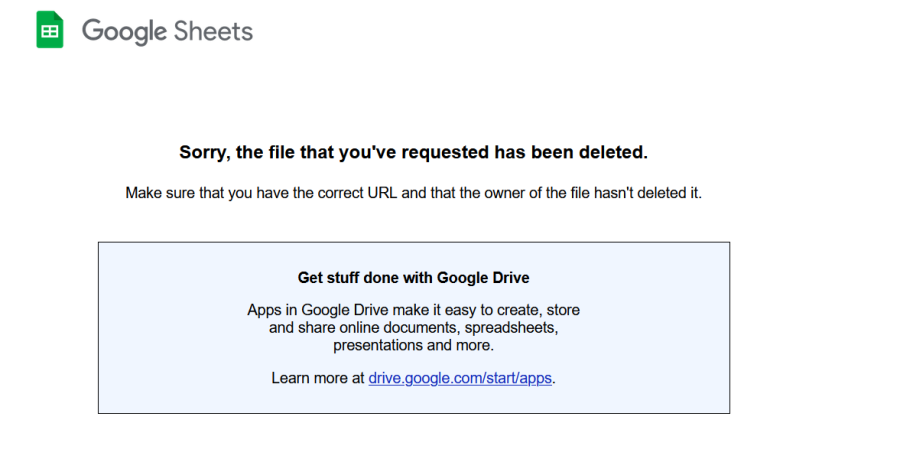Screen dimensions: 900x472
Task: Select "Get stuff done with Google Drive" heading
Action: [413, 277]
